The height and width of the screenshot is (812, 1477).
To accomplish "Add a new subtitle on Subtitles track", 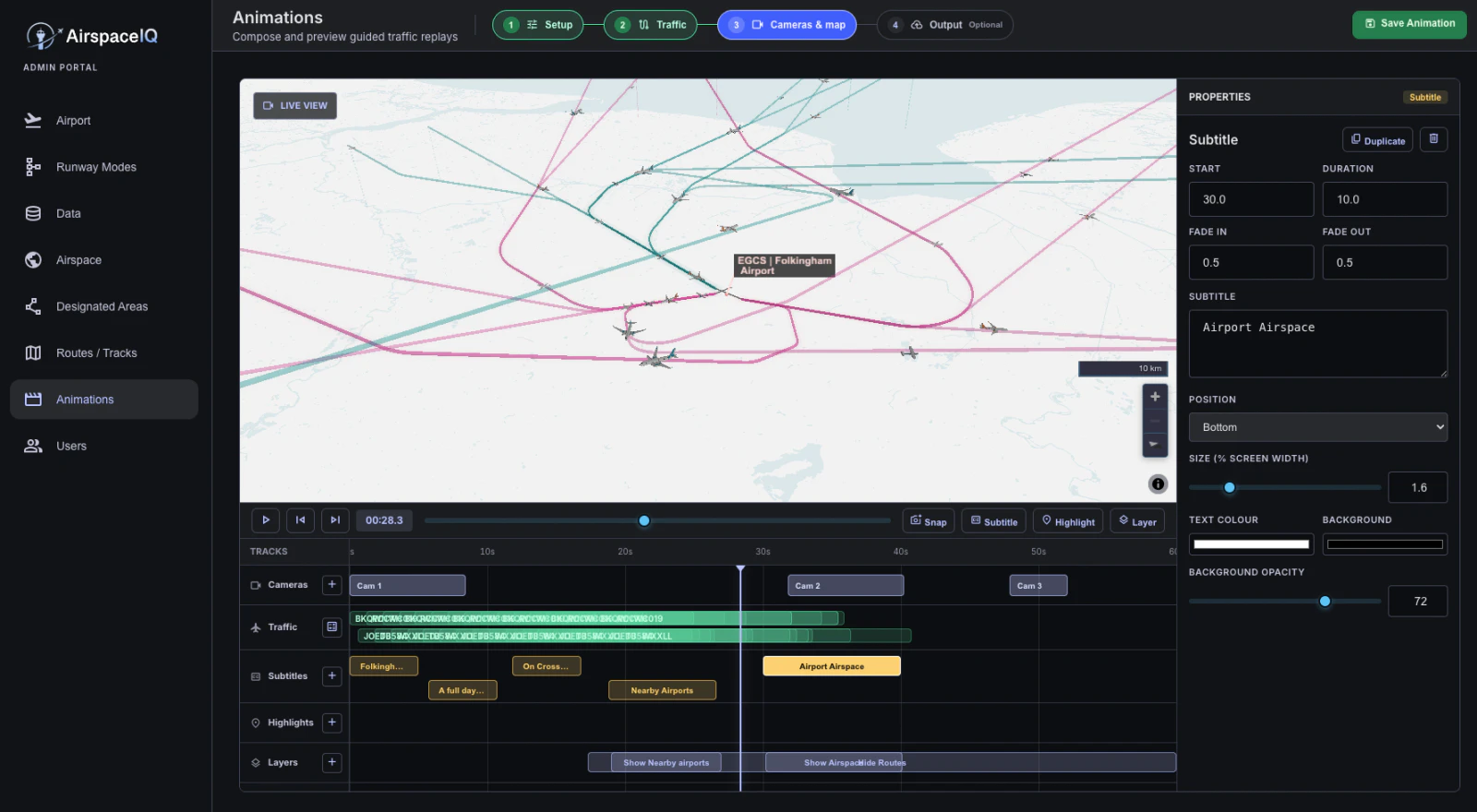I will coord(332,676).
